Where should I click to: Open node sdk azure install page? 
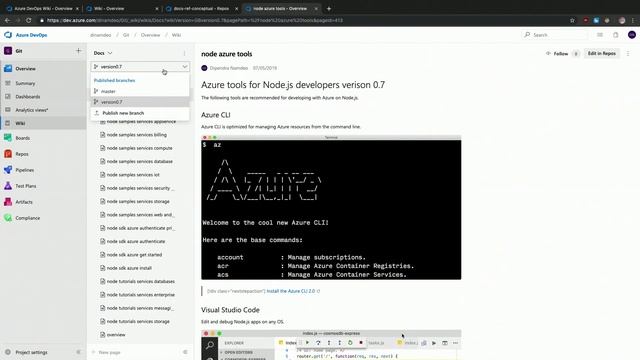point(129,268)
